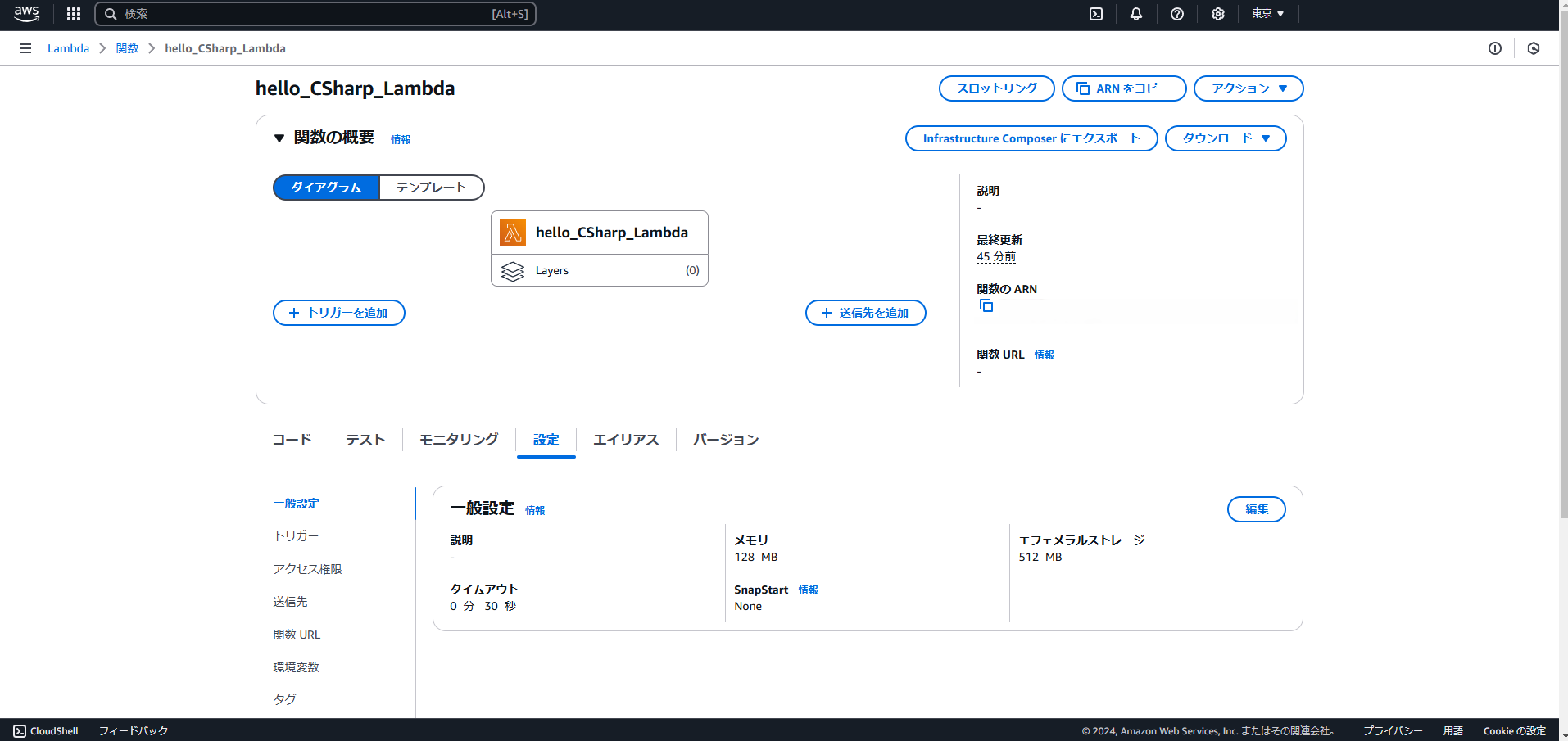
Task: Click the 128 MB memory value
Action: (756, 557)
